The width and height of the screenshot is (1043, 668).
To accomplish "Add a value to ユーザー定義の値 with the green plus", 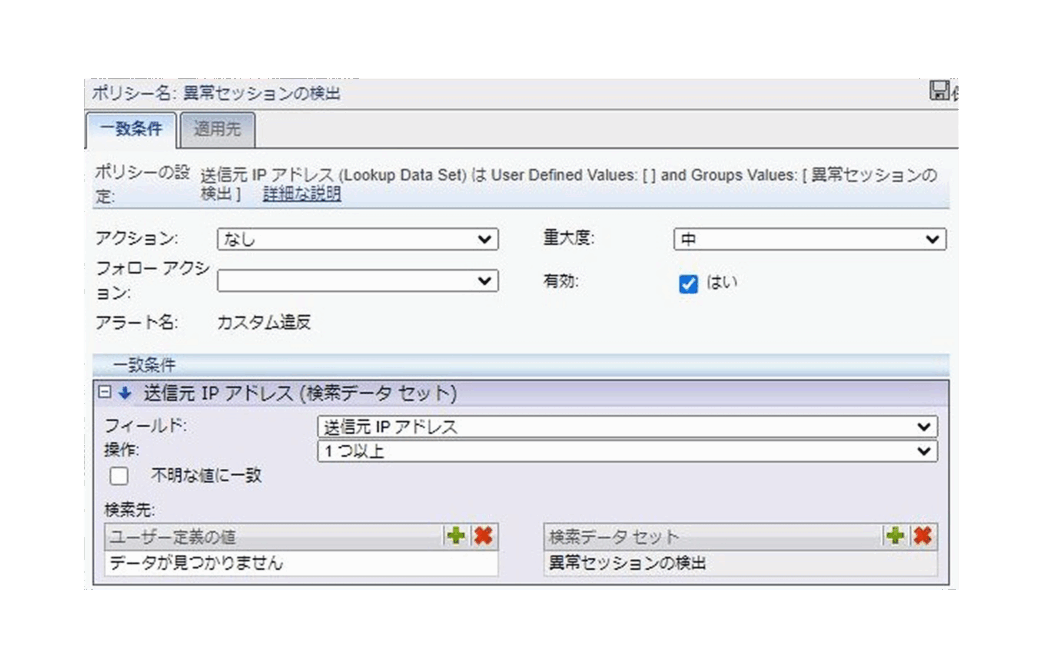I will (456, 537).
